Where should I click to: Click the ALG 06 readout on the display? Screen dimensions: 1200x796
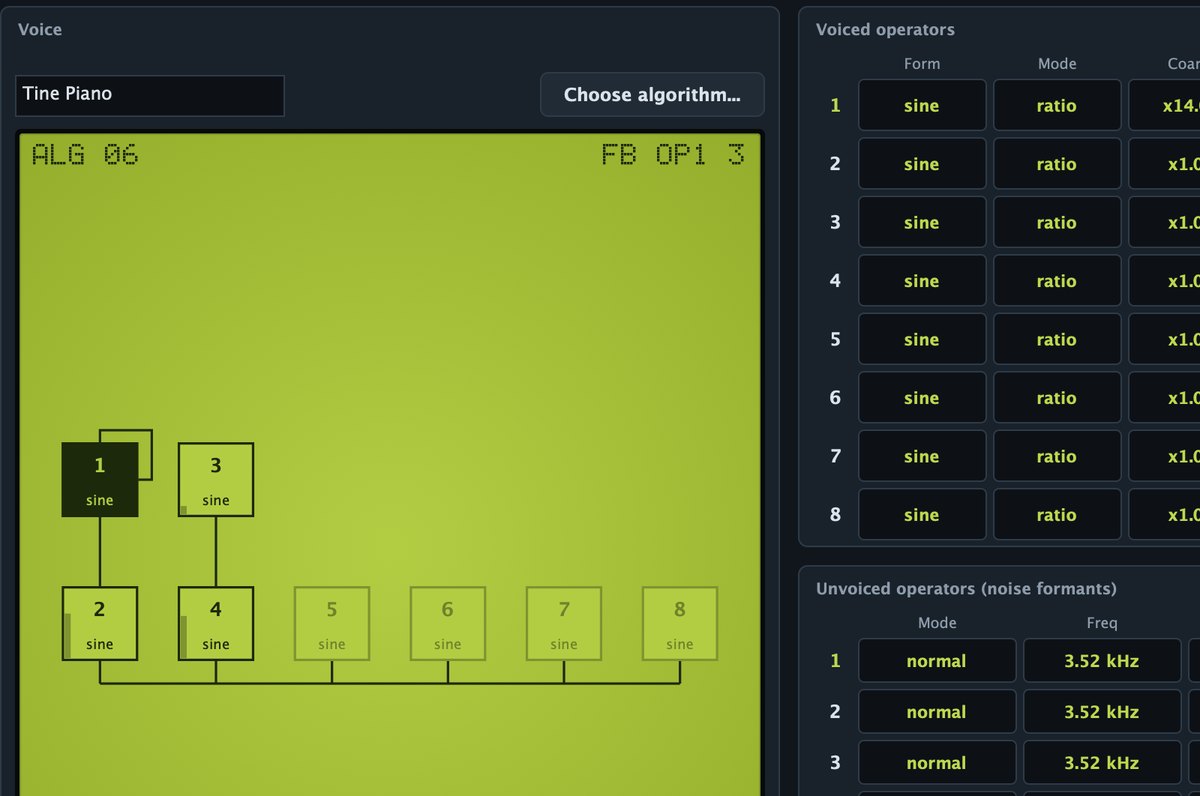[85, 155]
